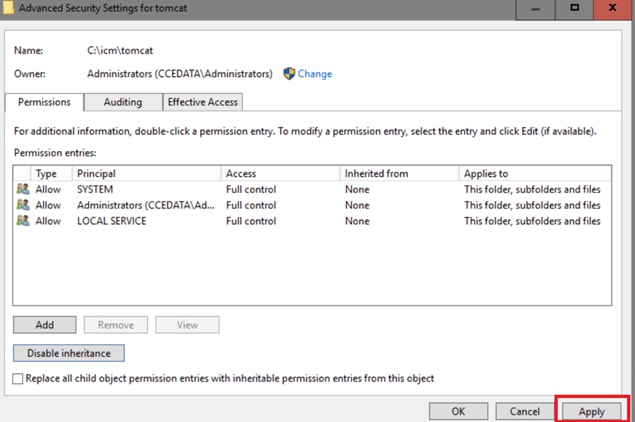Click the Change owner link
Image resolution: width=635 pixels, height=422 pixels.
(315, 74)
